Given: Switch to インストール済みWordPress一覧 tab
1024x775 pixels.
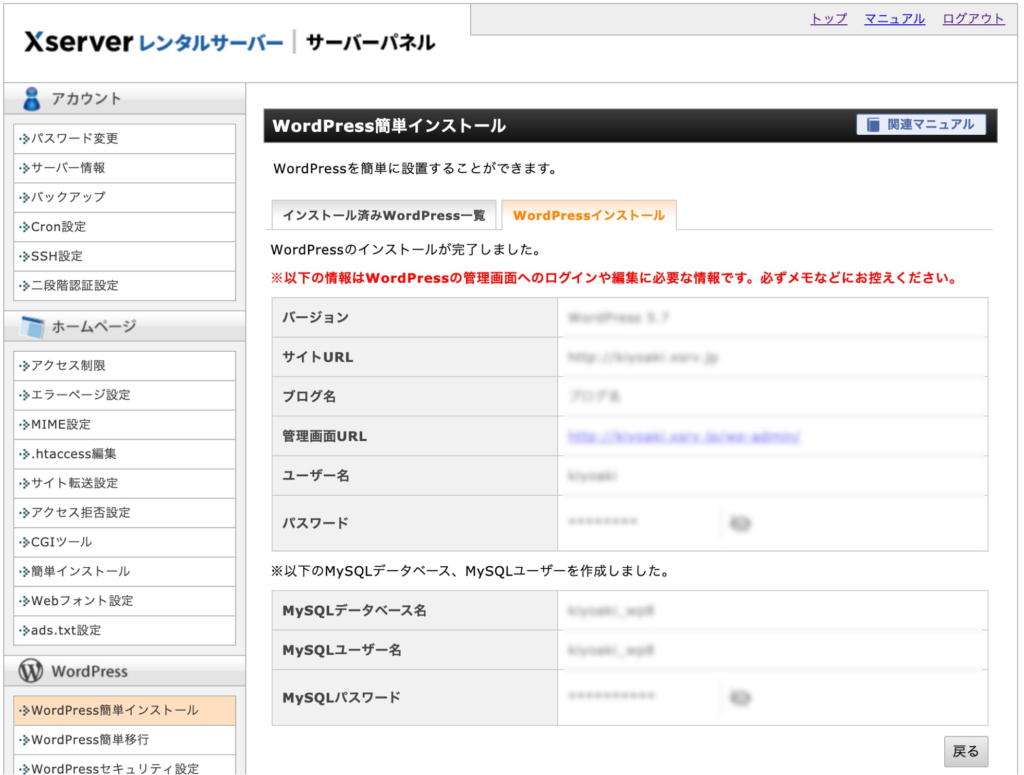Looking at the screenshot, I should 384,215.
